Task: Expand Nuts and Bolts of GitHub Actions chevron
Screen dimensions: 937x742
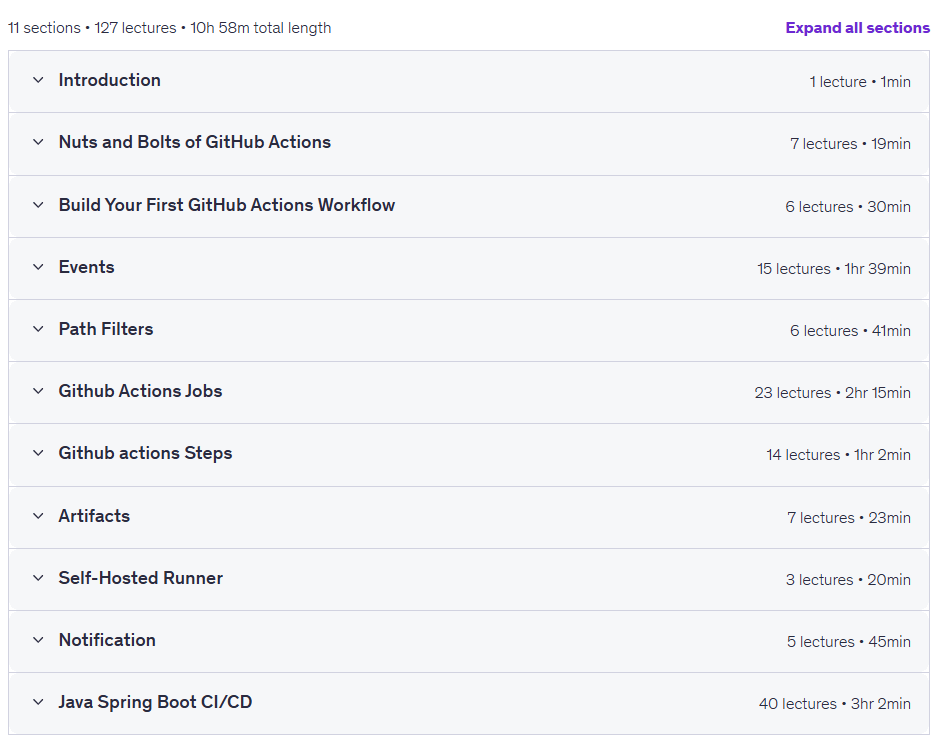Action: pos(38,142)
